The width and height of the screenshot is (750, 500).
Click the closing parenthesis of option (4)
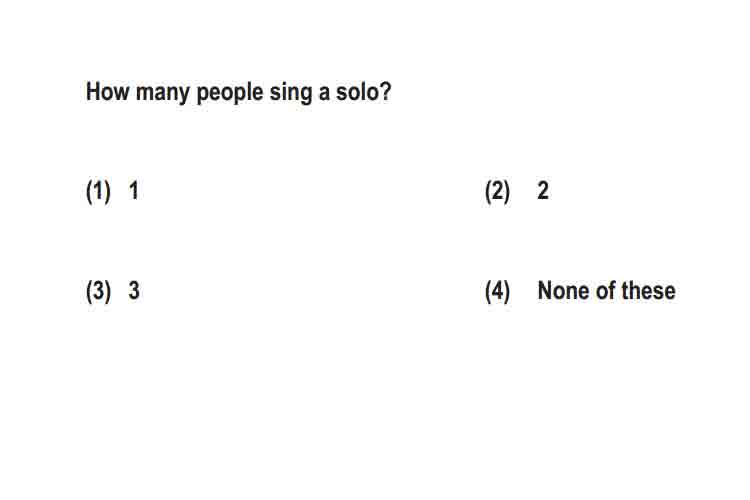(x=507, y=291)
